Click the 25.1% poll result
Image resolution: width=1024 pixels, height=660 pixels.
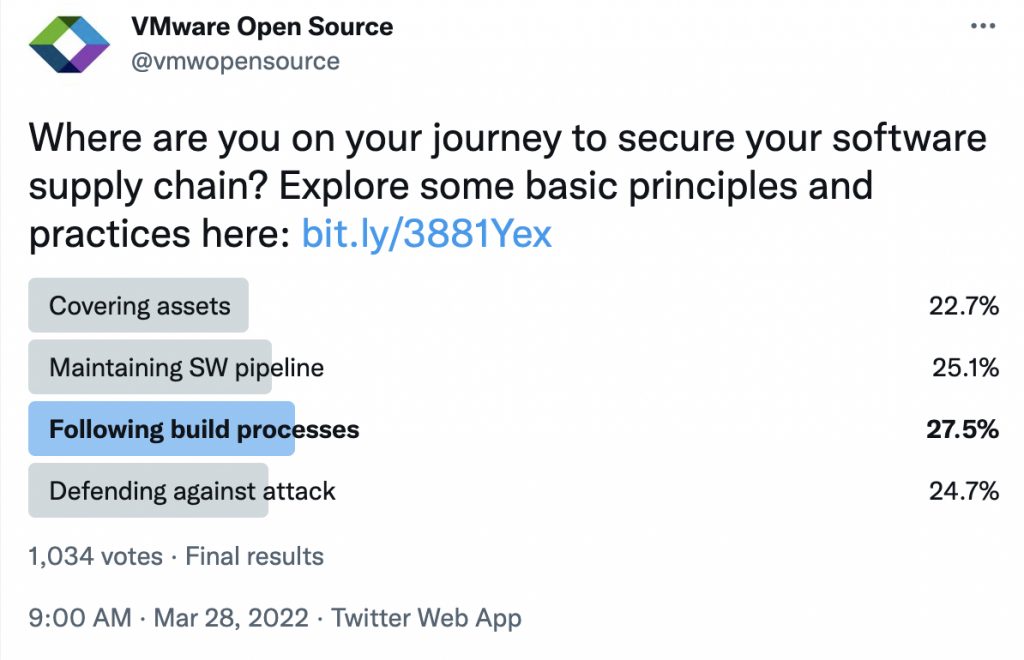point(966,367)
